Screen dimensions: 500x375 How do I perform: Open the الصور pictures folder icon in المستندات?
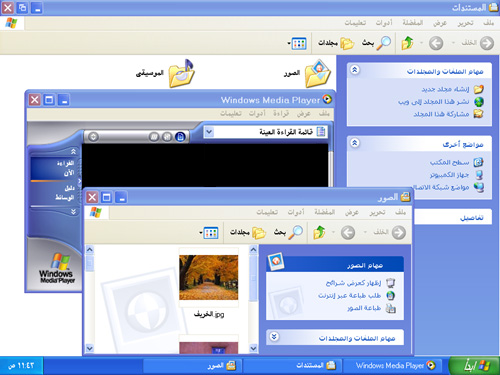click(318, 73)
